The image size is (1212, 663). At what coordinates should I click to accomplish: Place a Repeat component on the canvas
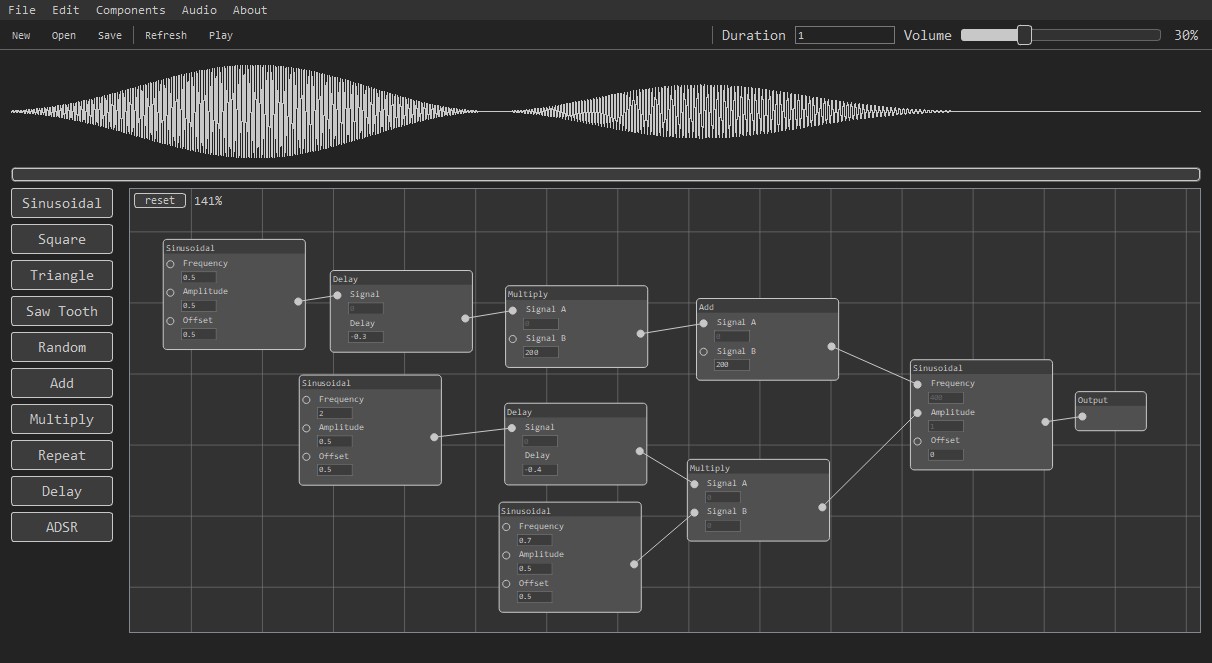[61, 455]
